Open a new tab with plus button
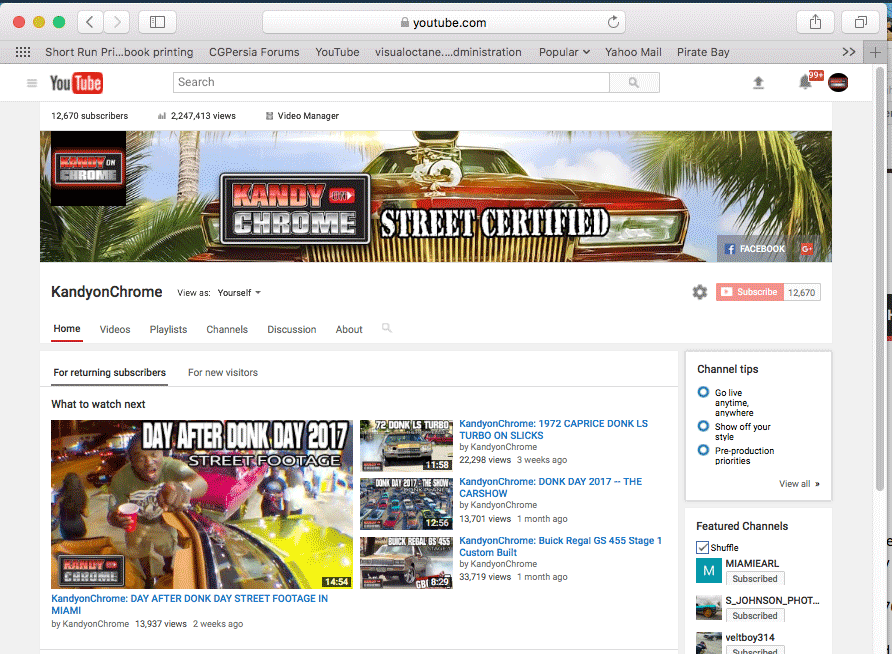 point(875,52)
